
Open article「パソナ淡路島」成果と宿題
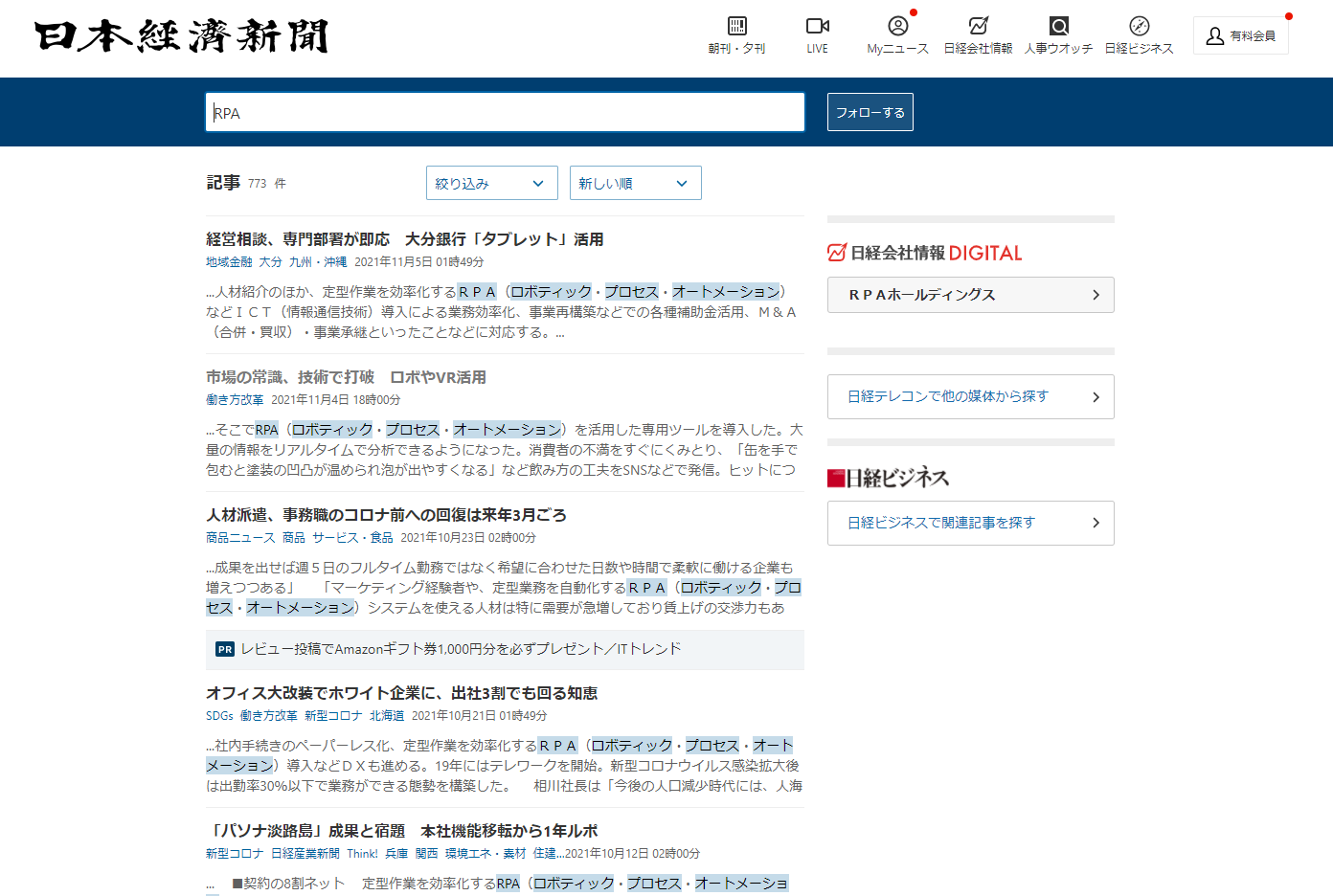(x=401, y=831)
